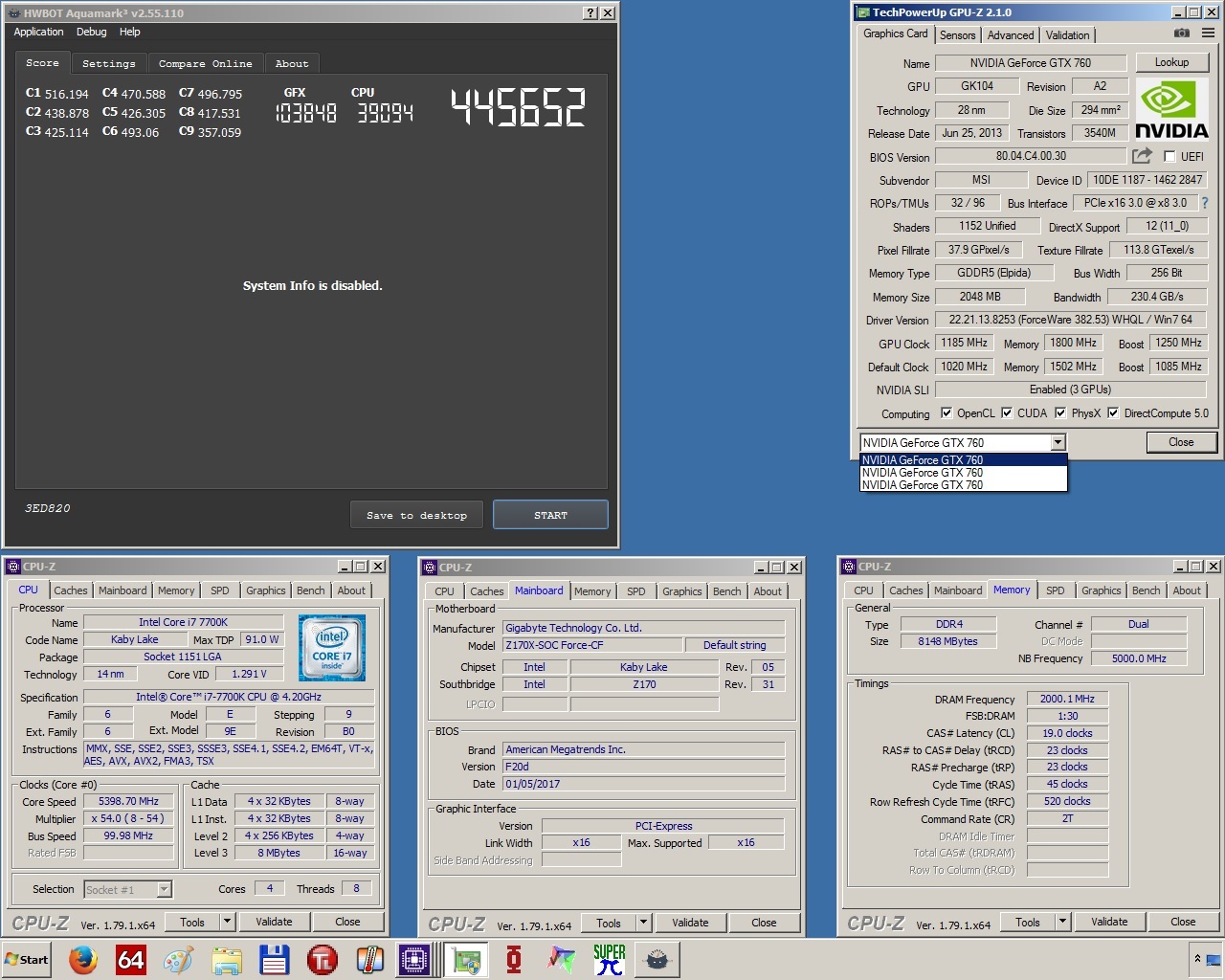This screenshot has height=980, width=1225.
Task: Select the last GeForce GTX 760 list entry
Action: pos(964,485)
